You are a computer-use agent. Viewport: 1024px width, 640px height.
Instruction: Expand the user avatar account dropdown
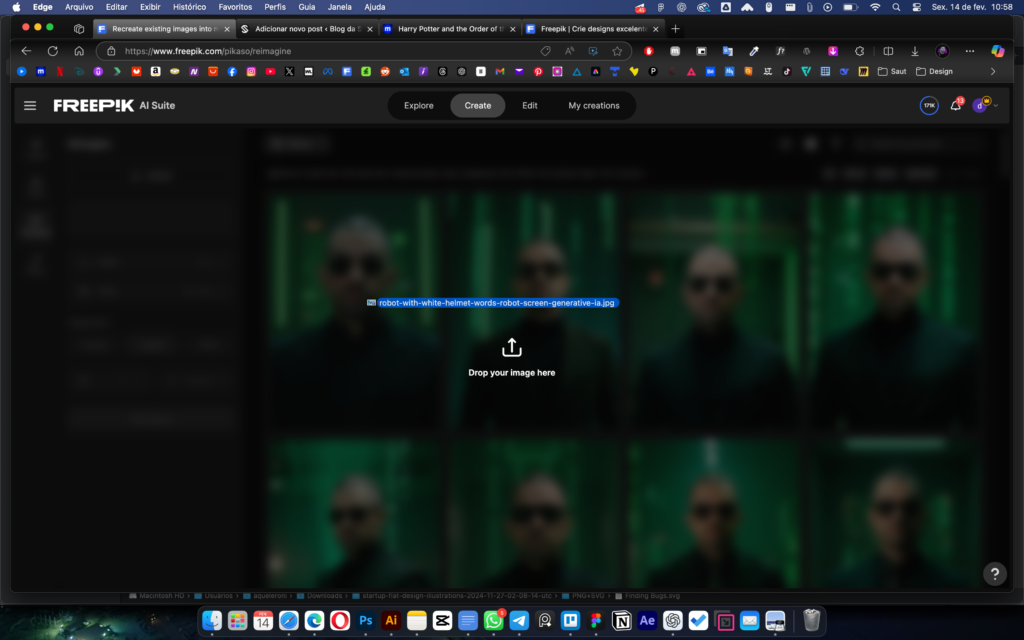coord(985,105)
